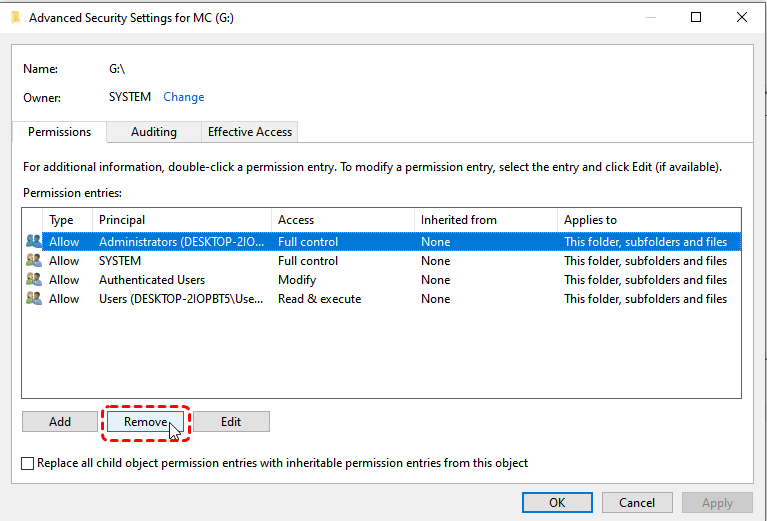Enable replace all child object permission entries checkbox
This screenshot has width=767, height=521.
pyautogui.click(x=27, y=464)
